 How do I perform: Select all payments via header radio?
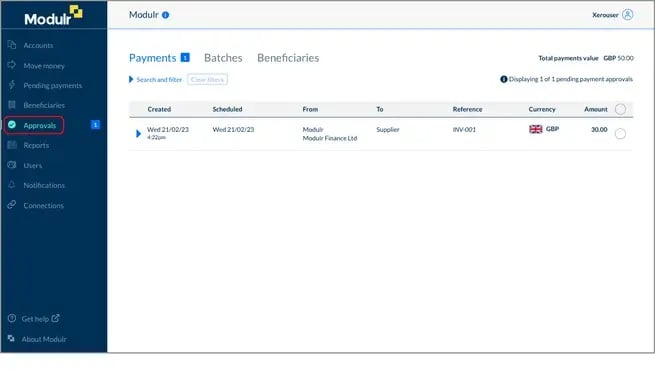click(x=620, y=109)
